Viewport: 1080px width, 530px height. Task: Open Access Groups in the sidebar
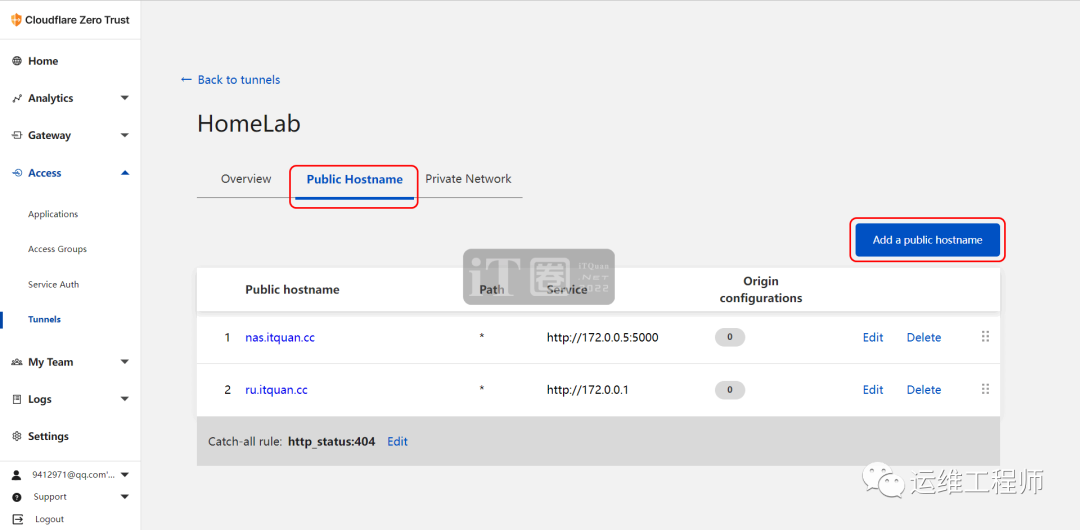[x=57, y=249]
